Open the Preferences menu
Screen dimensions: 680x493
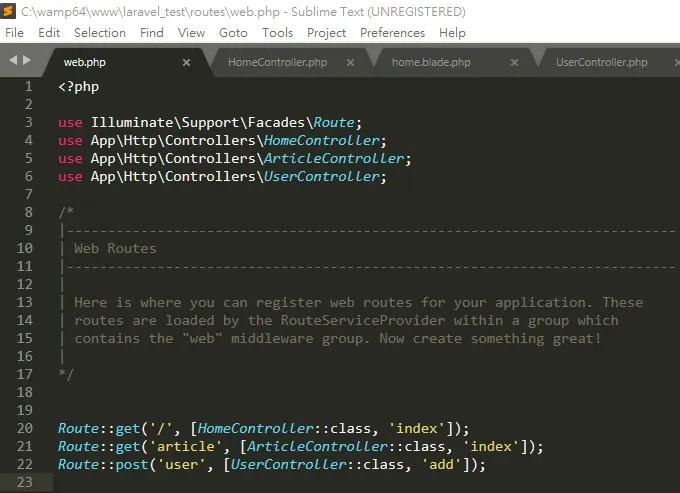tap(392, 33)
